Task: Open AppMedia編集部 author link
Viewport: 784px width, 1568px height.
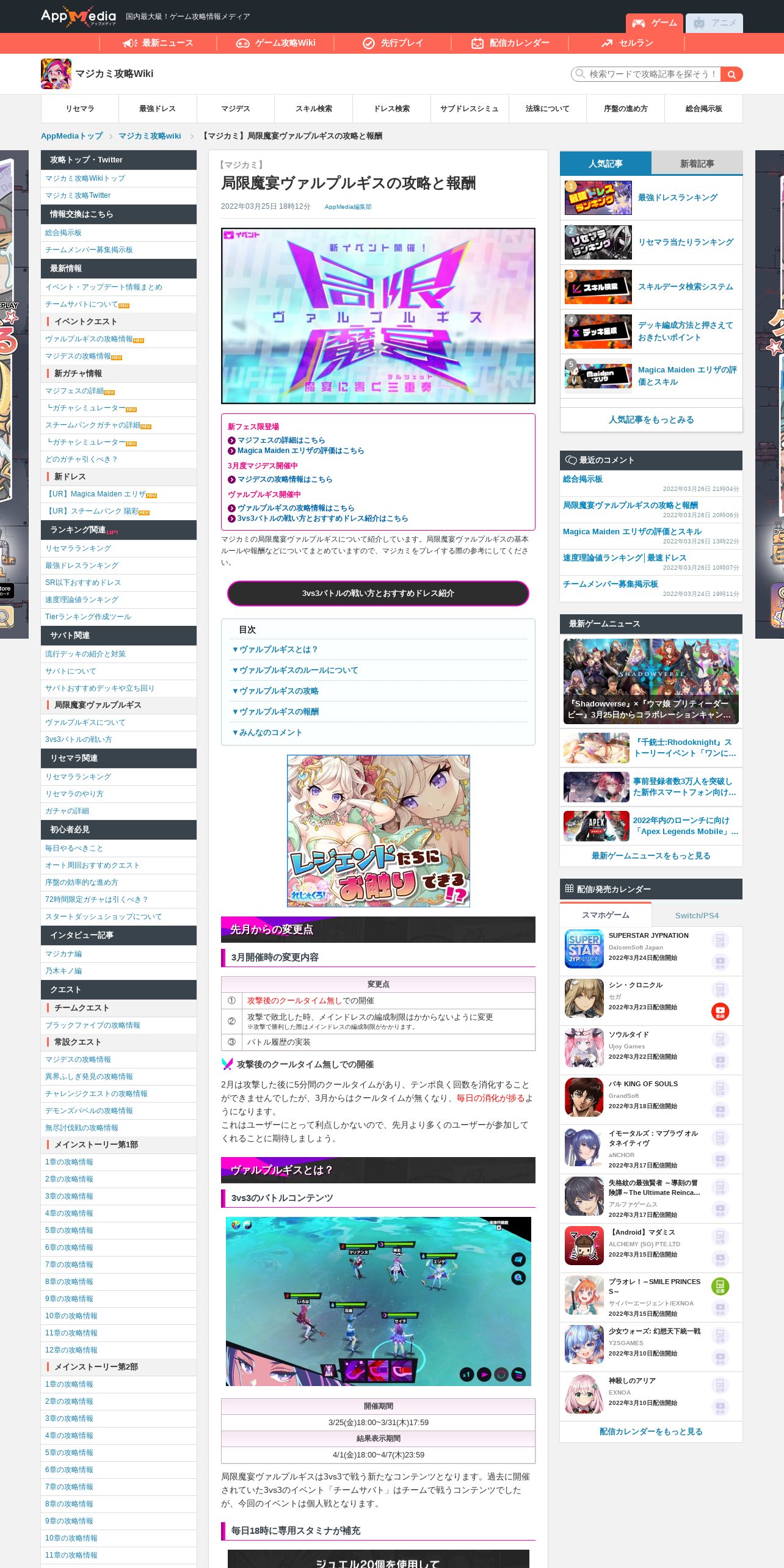Action: pyautogui.click(x=348, y=207)
